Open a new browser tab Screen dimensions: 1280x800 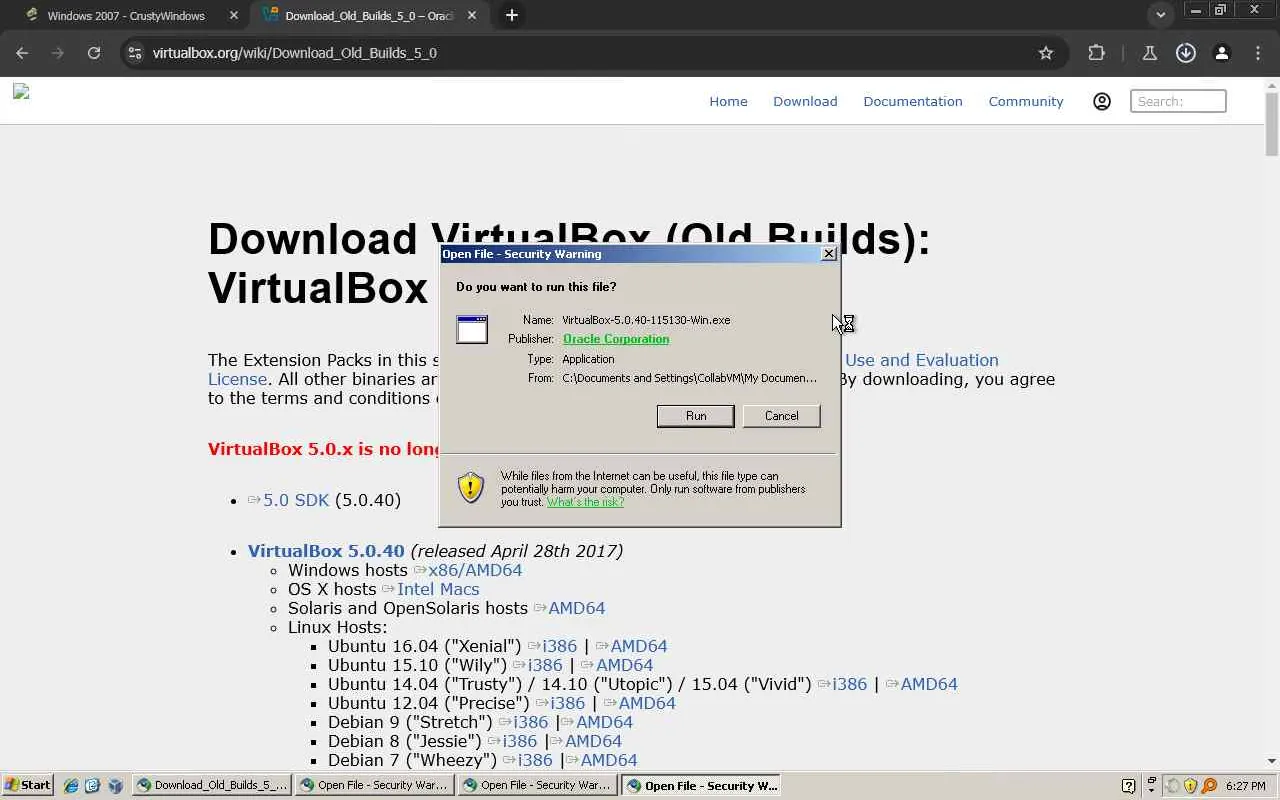click(512, 15)
